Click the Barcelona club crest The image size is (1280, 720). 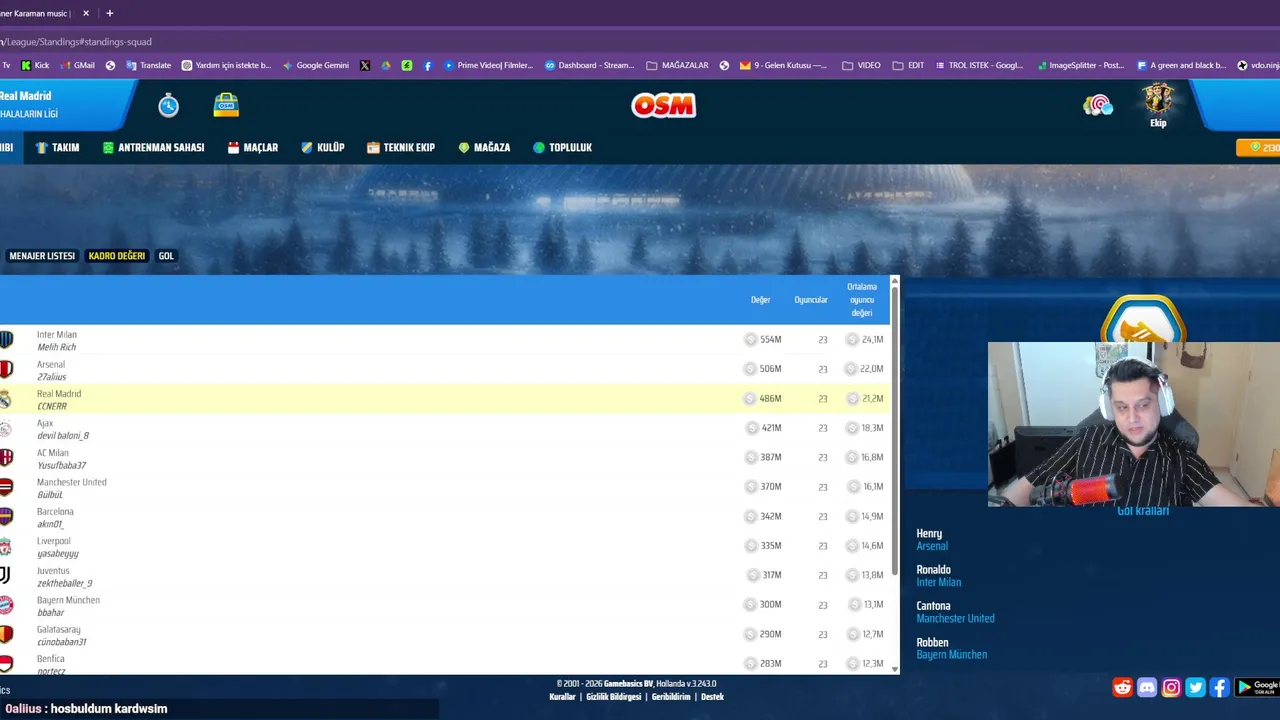[6, 517]
